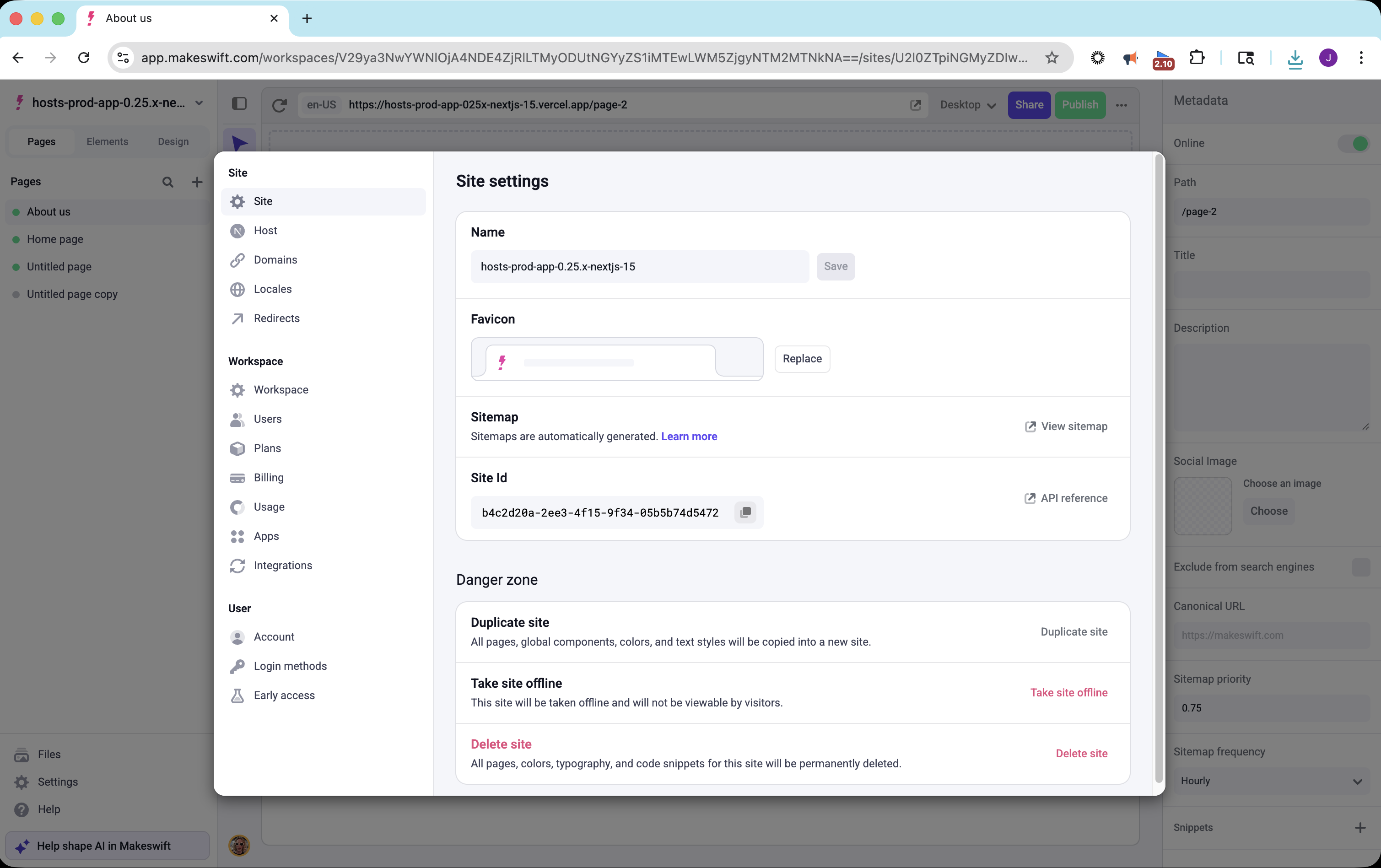Open Billing settings
Viewport: 1381px width, 868px height.
click(x=269, y=478)
